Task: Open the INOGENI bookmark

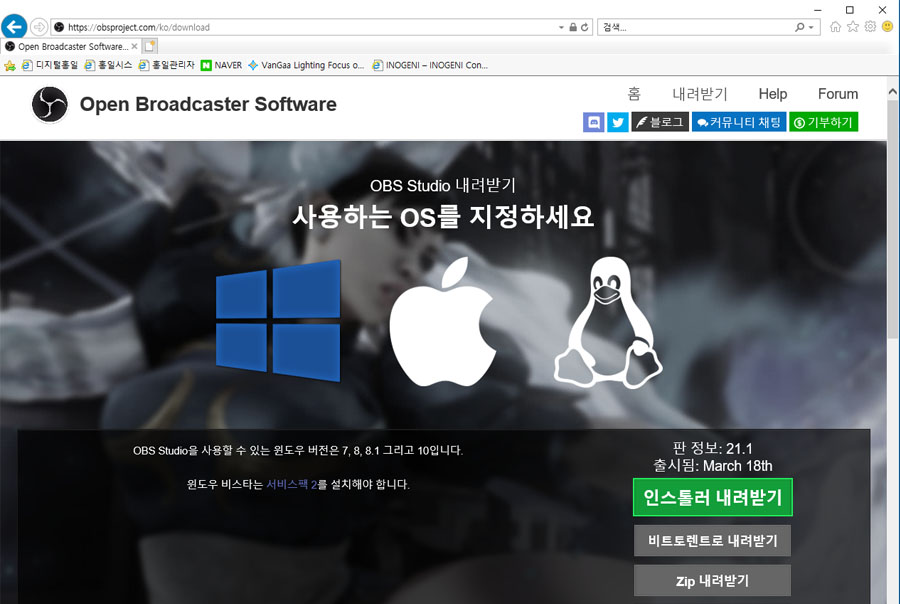Action: coord(430,65)
